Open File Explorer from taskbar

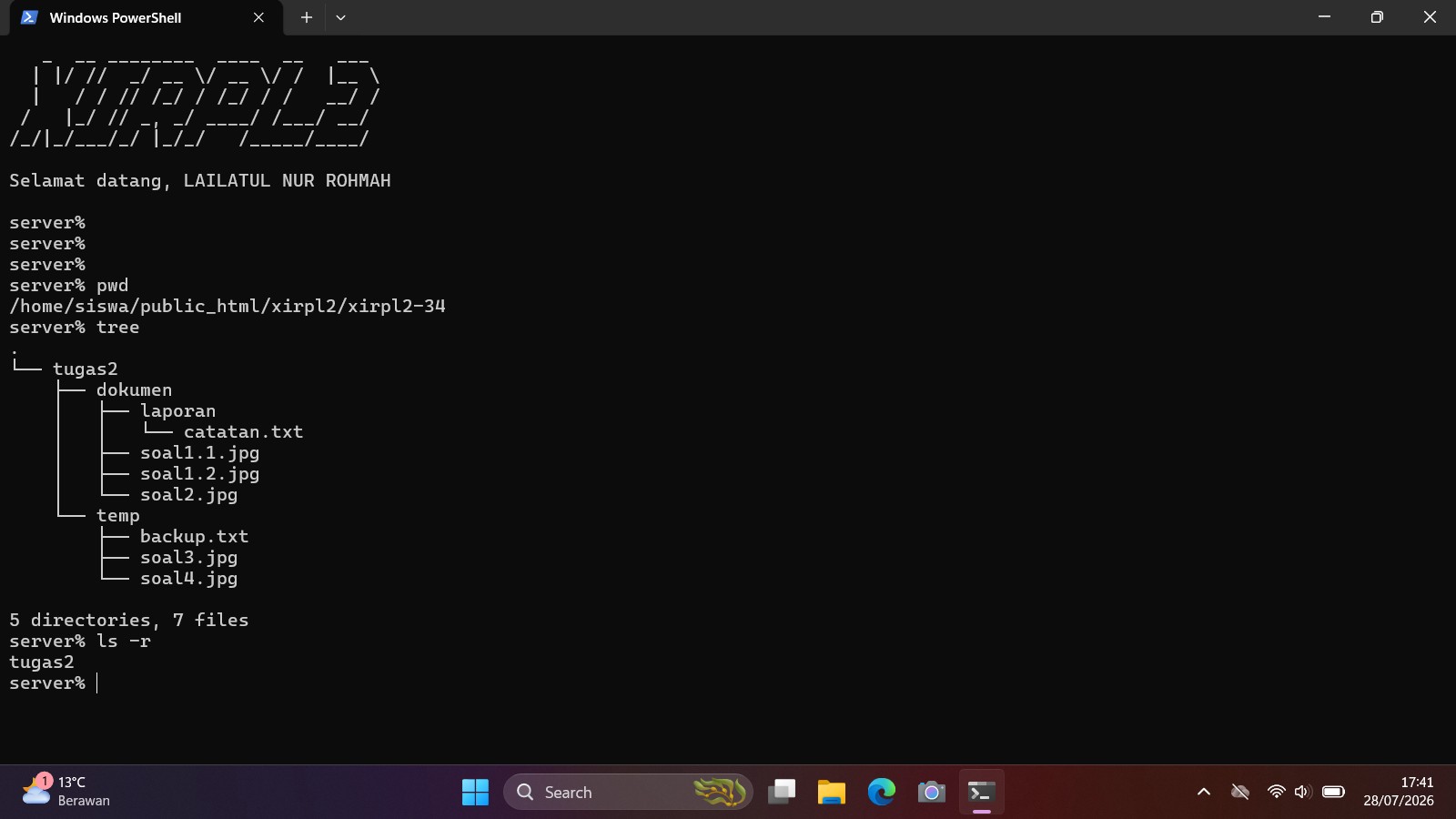point(831,792)
